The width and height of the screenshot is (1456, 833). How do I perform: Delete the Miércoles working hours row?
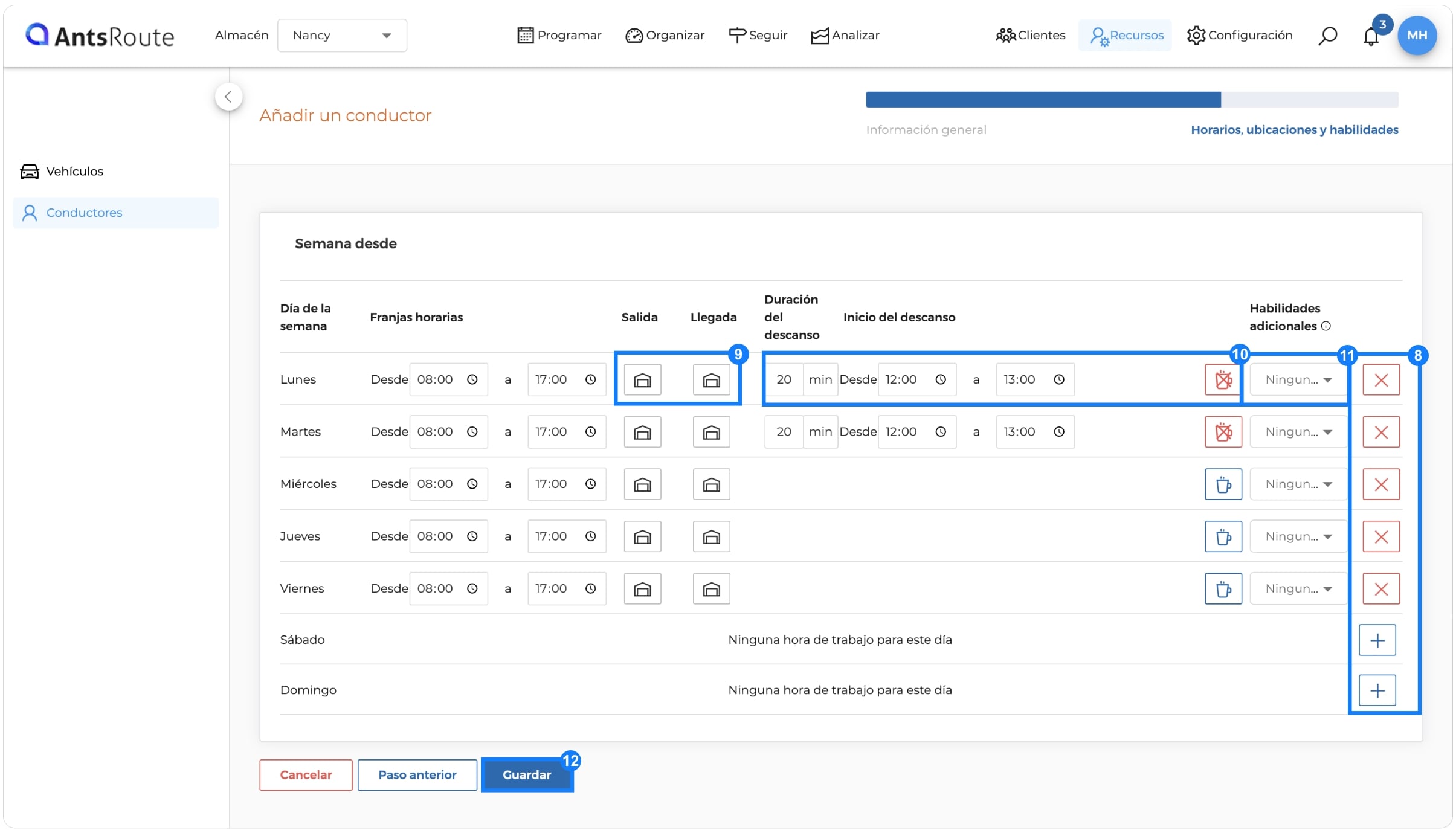(x=1381, y=484)
